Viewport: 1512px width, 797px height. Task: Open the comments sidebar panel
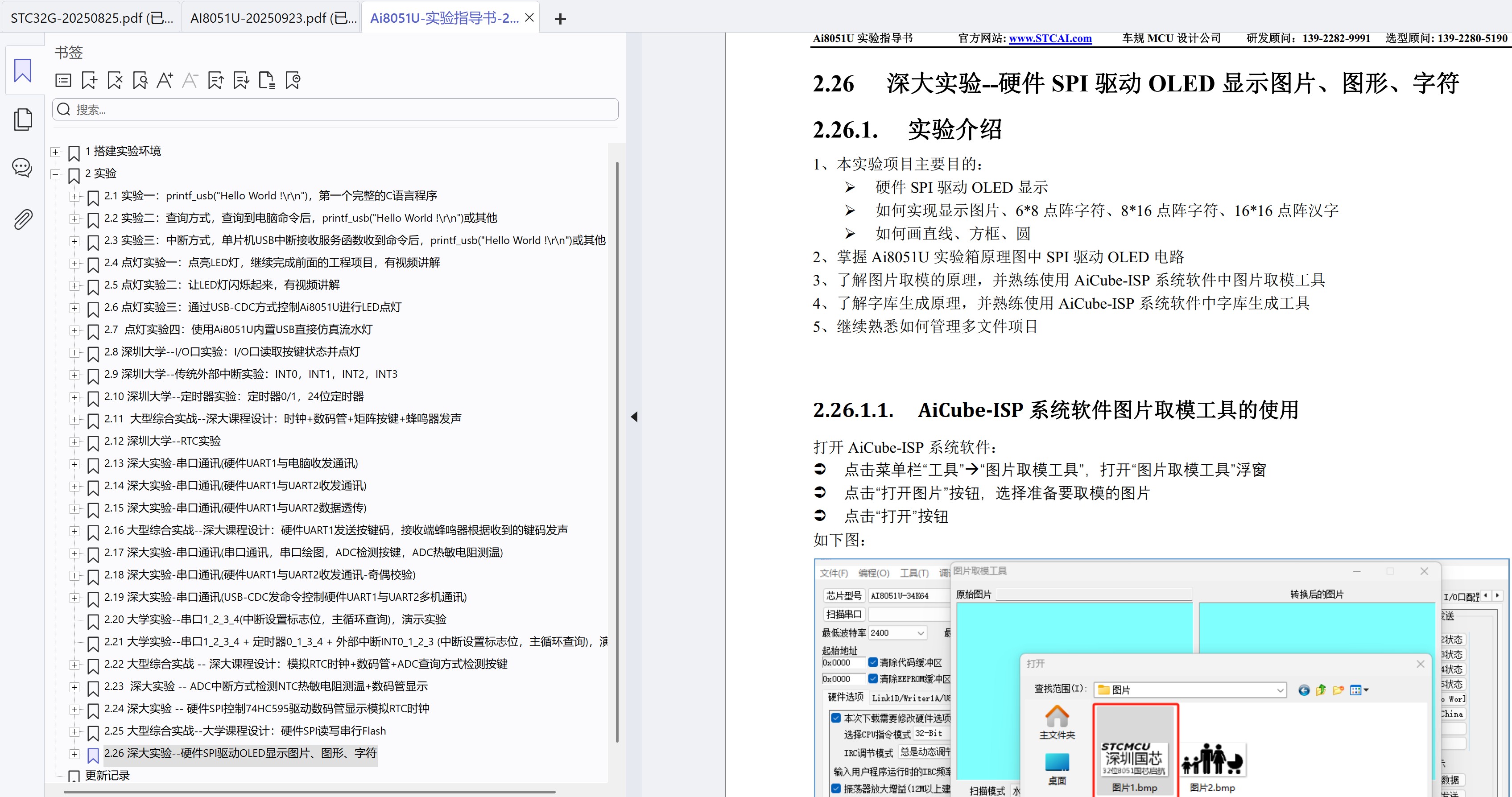pyautogui.click(x=23, y=168)
